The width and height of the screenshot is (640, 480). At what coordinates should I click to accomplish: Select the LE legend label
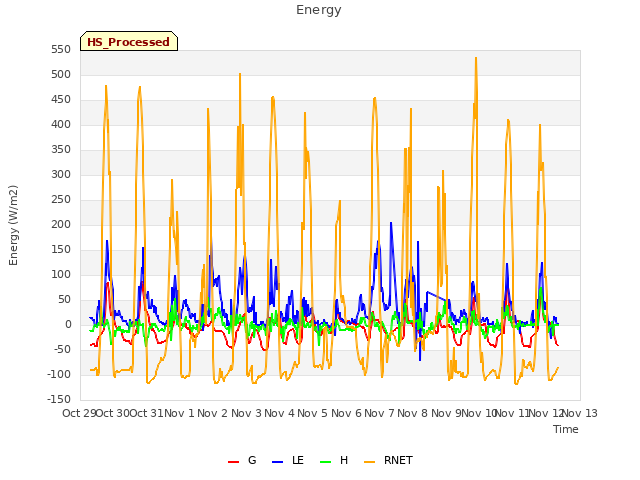point(298,460)
